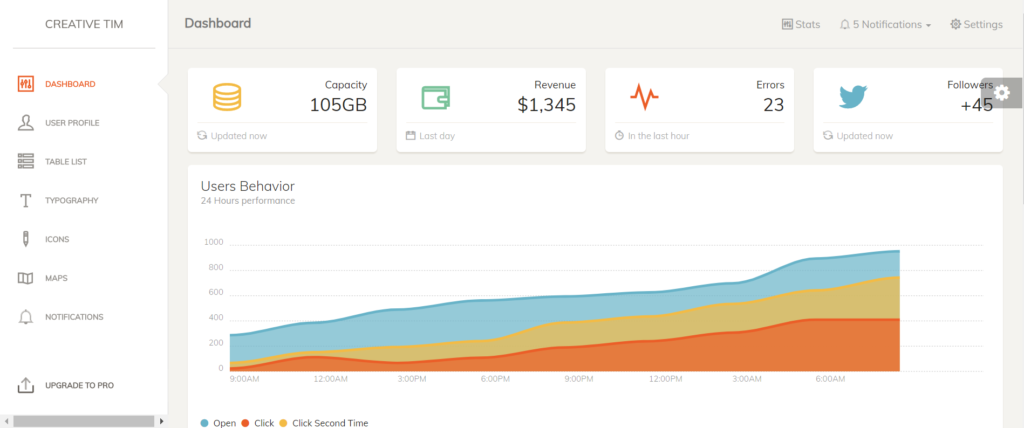Viewport: 1024px width, 428px height.
Task: Click refresh icon in Followers card footer
Action: tap(828, 136)
